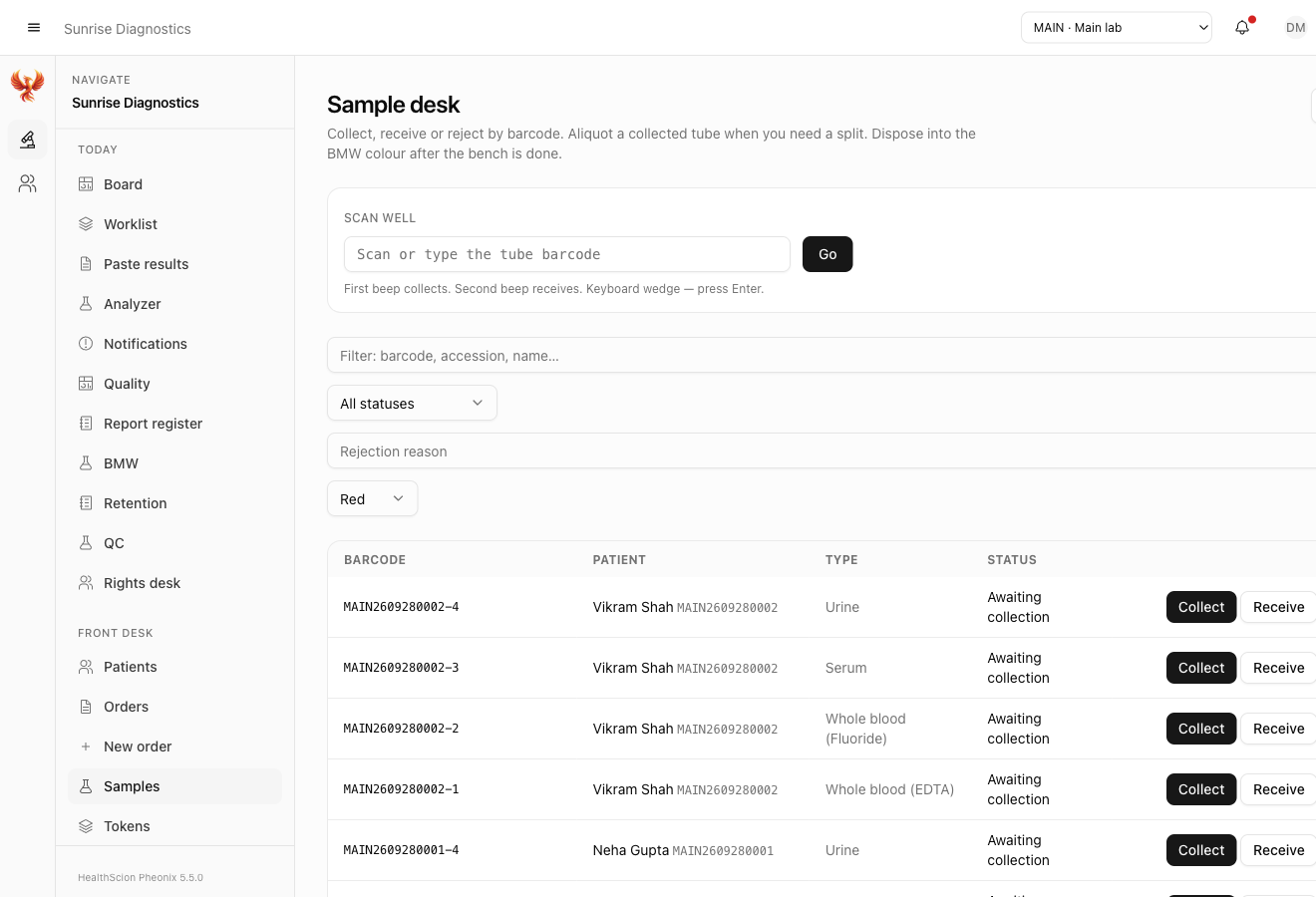This screenshot has height=897, width=1316.
Task: Click the Quality icon in sidebar
Action: click(x=86, y=384)
